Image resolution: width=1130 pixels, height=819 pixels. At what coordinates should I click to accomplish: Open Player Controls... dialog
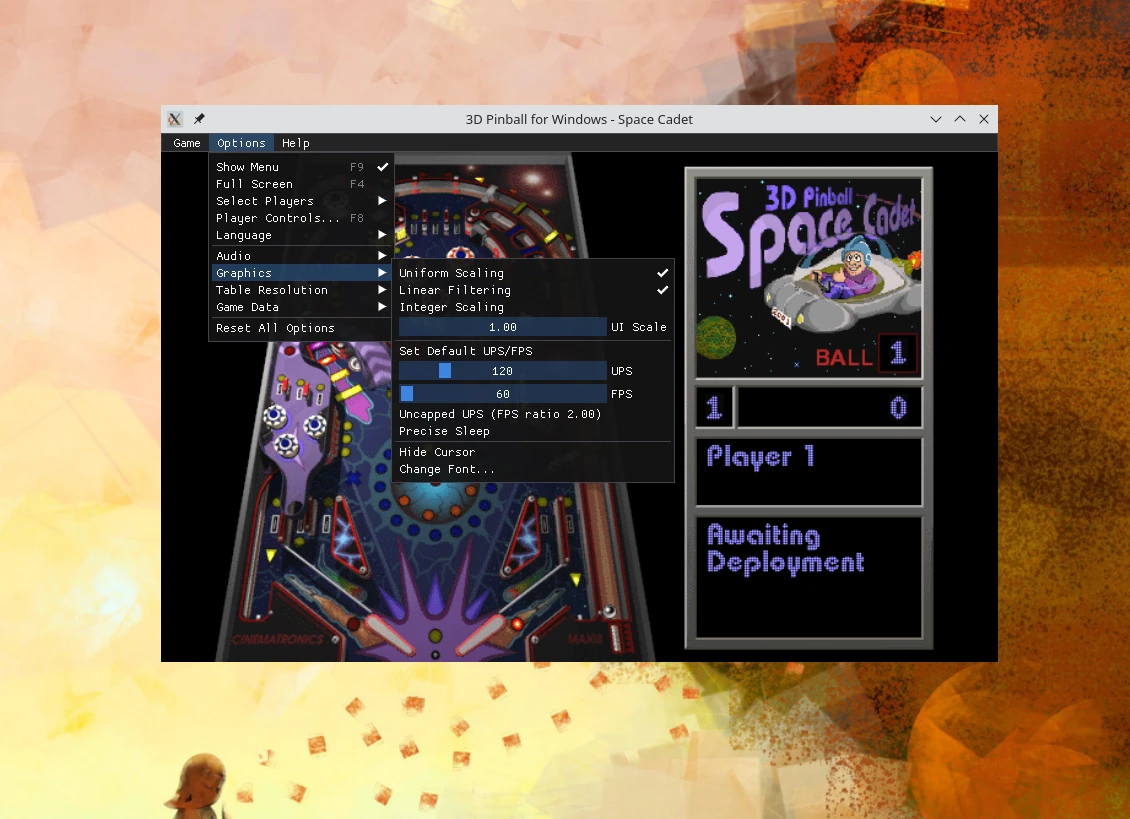301,218
